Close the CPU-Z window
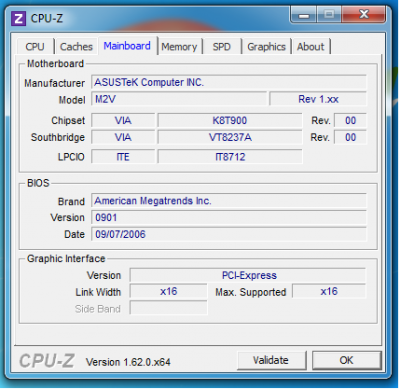The height and width of the screenshot is (389, 400). [x=364, y=14]
